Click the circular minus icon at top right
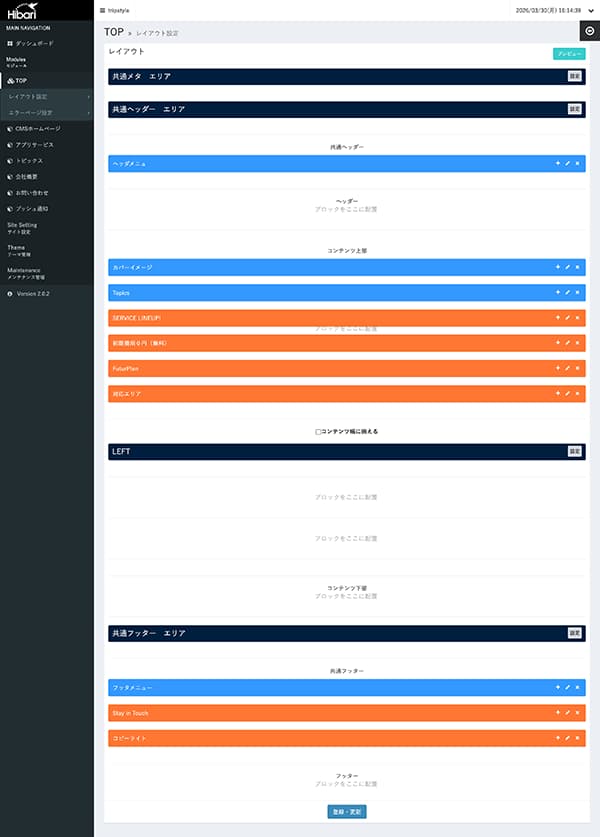The image size is (600, 837). (589, 31)
